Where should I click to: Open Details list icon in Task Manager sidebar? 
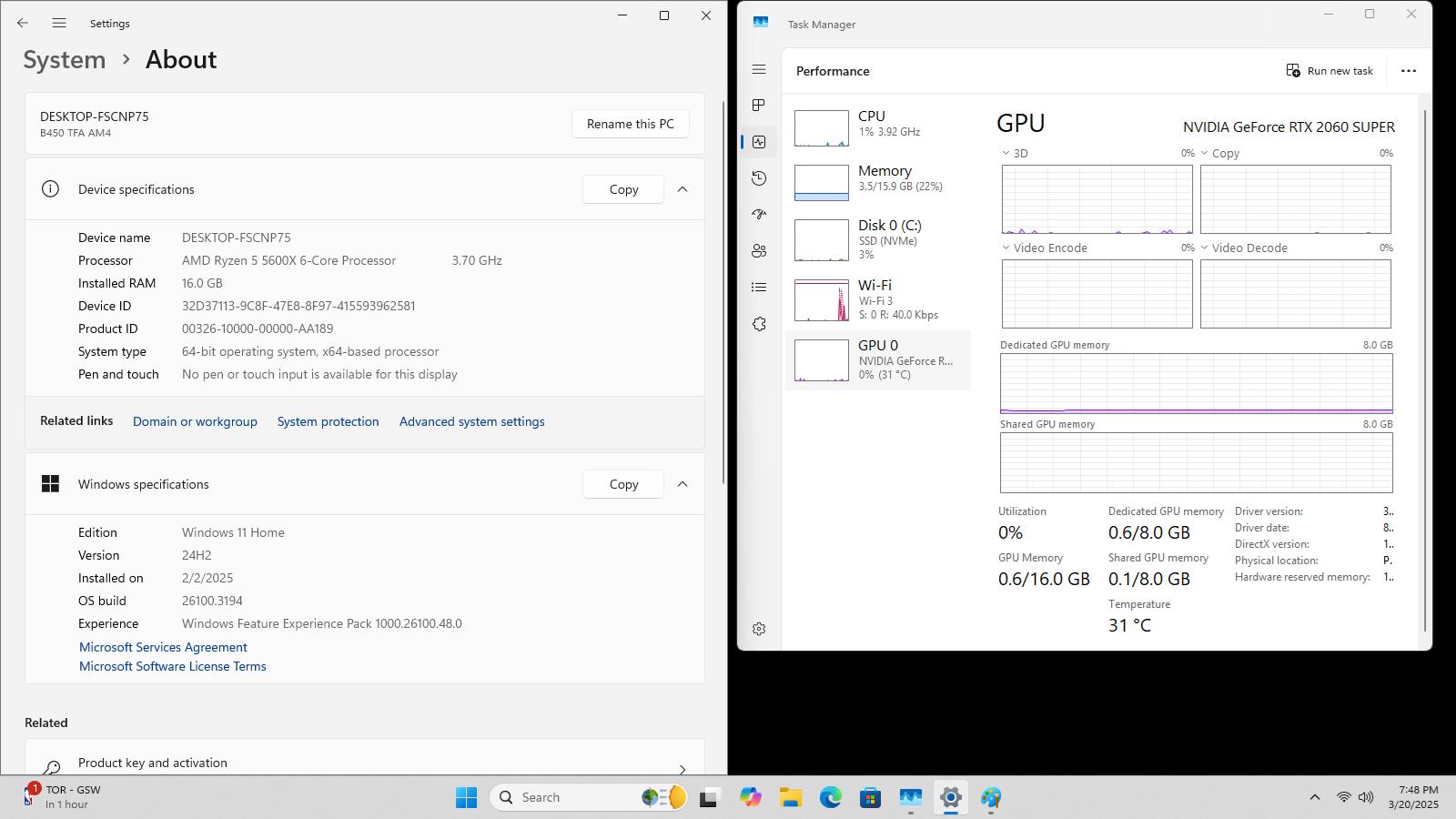point(759,288)
